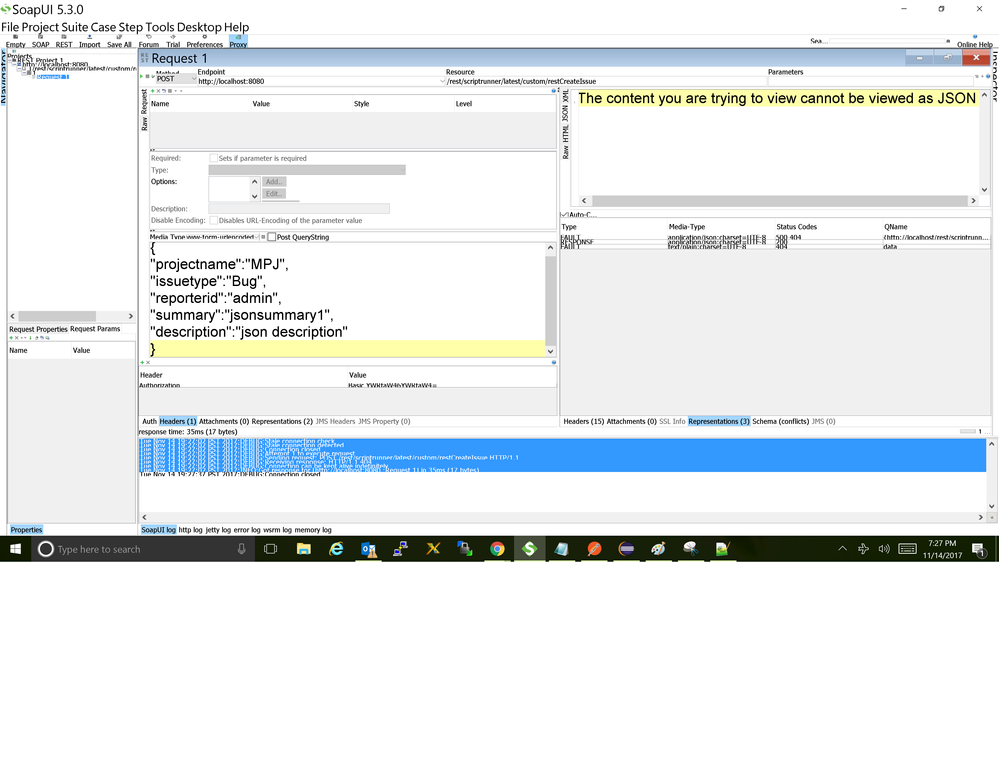The image size is (999, 777).
Task: Switch to the http log tab
Action: coord(190,530)
